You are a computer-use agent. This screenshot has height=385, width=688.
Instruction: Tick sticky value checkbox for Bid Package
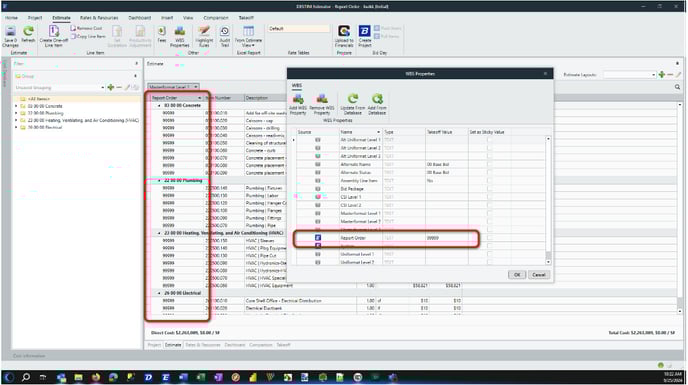point(489,189)
